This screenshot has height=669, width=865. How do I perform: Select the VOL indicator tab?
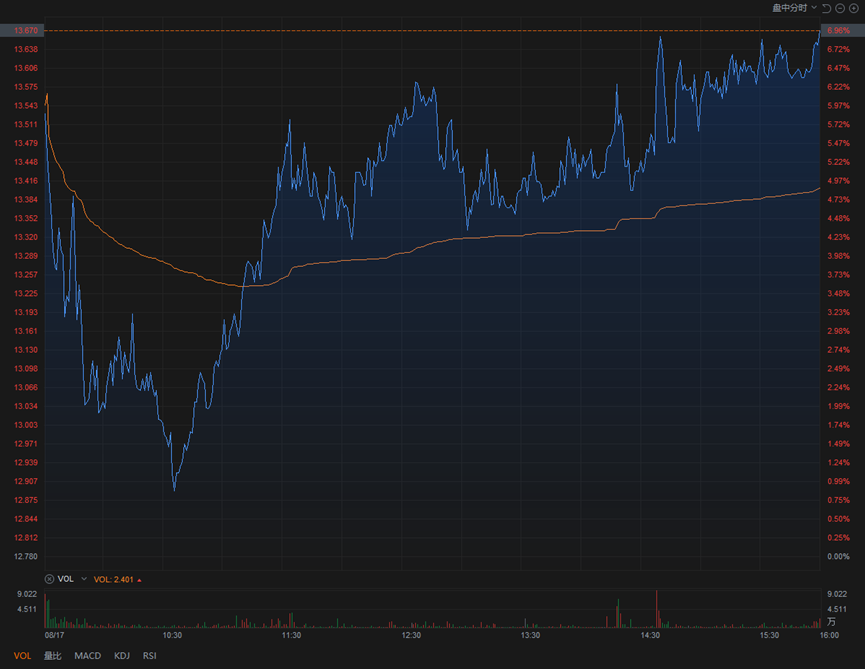click(x=22, y=656)
